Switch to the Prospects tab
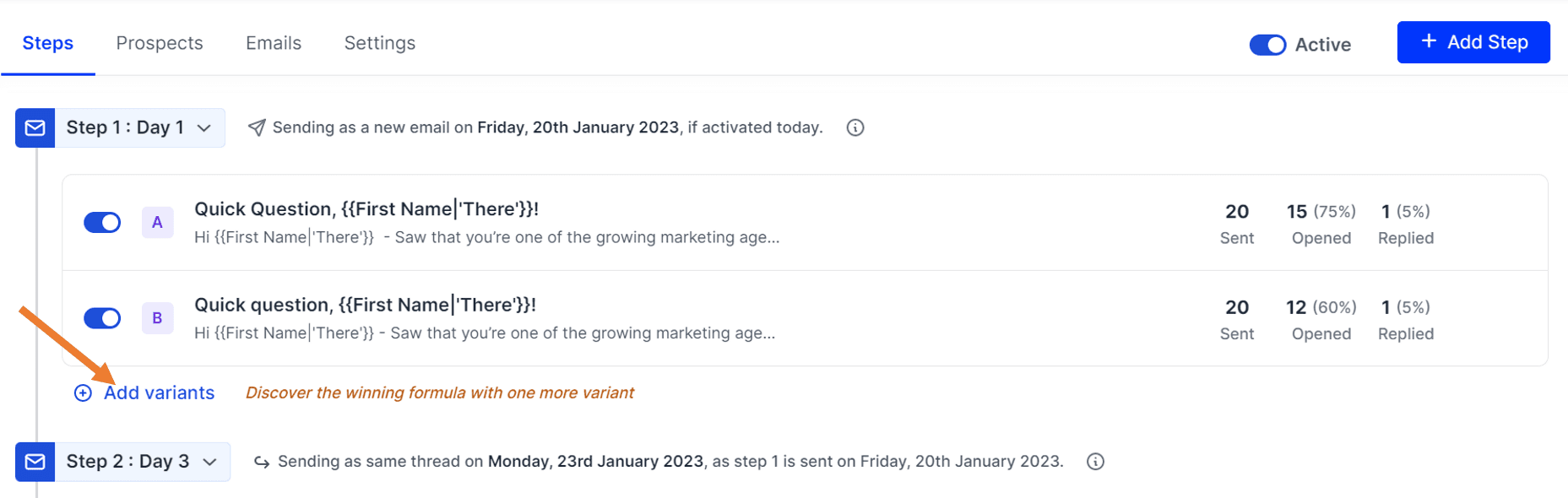Viewport: 1568px width, 498px height. click(x=159, y=42)
